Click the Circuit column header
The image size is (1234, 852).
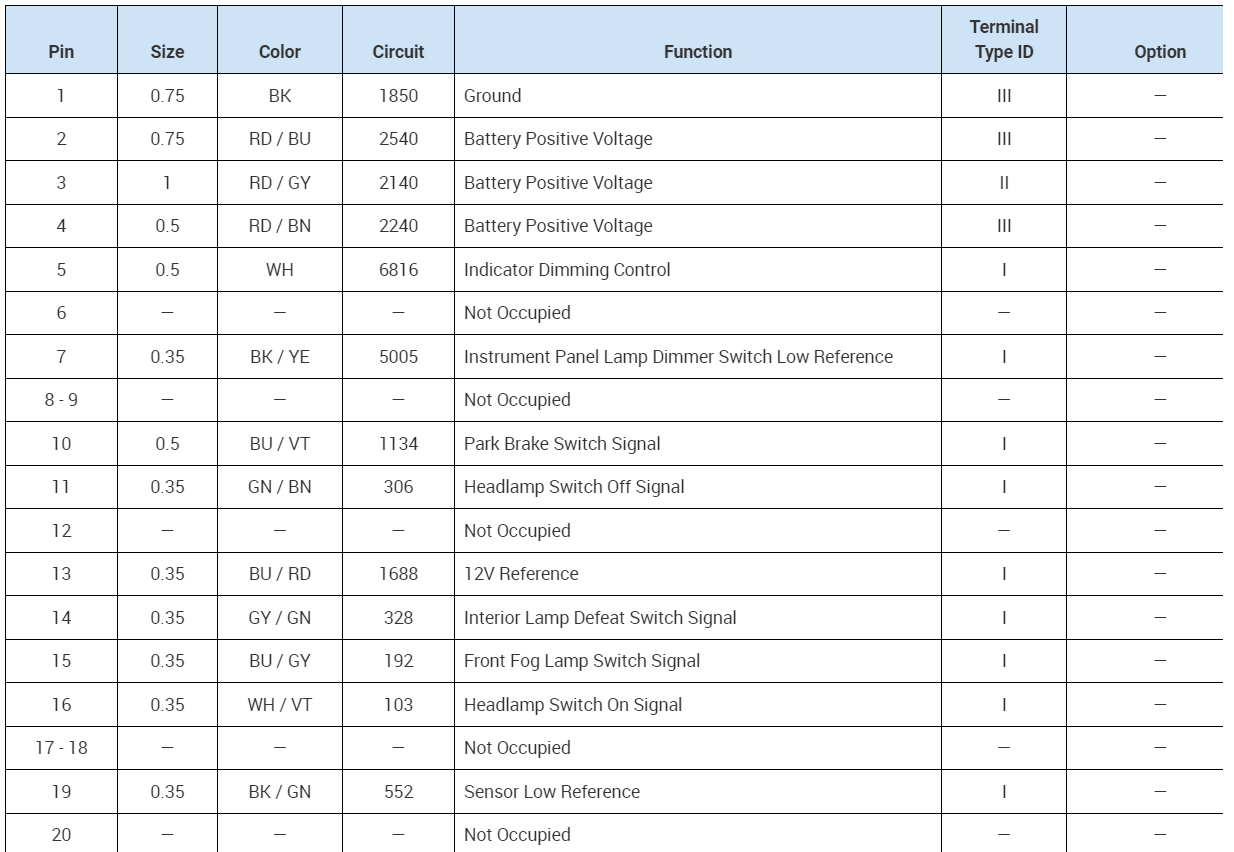(398, 52)
